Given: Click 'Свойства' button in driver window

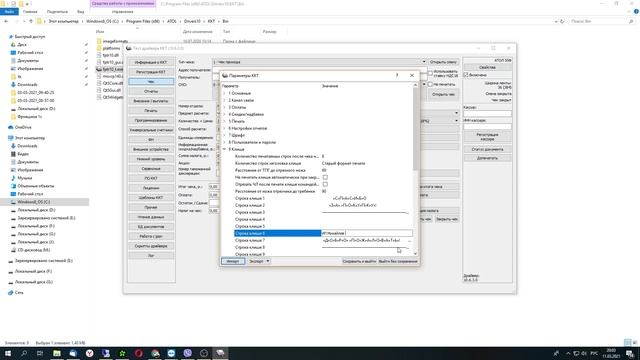Looking at the screenshot, I should point(487,67).
